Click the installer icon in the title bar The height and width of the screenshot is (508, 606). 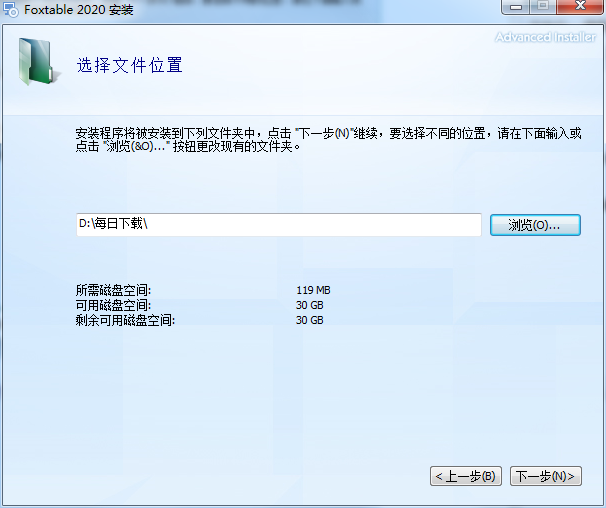coord(9,11)
